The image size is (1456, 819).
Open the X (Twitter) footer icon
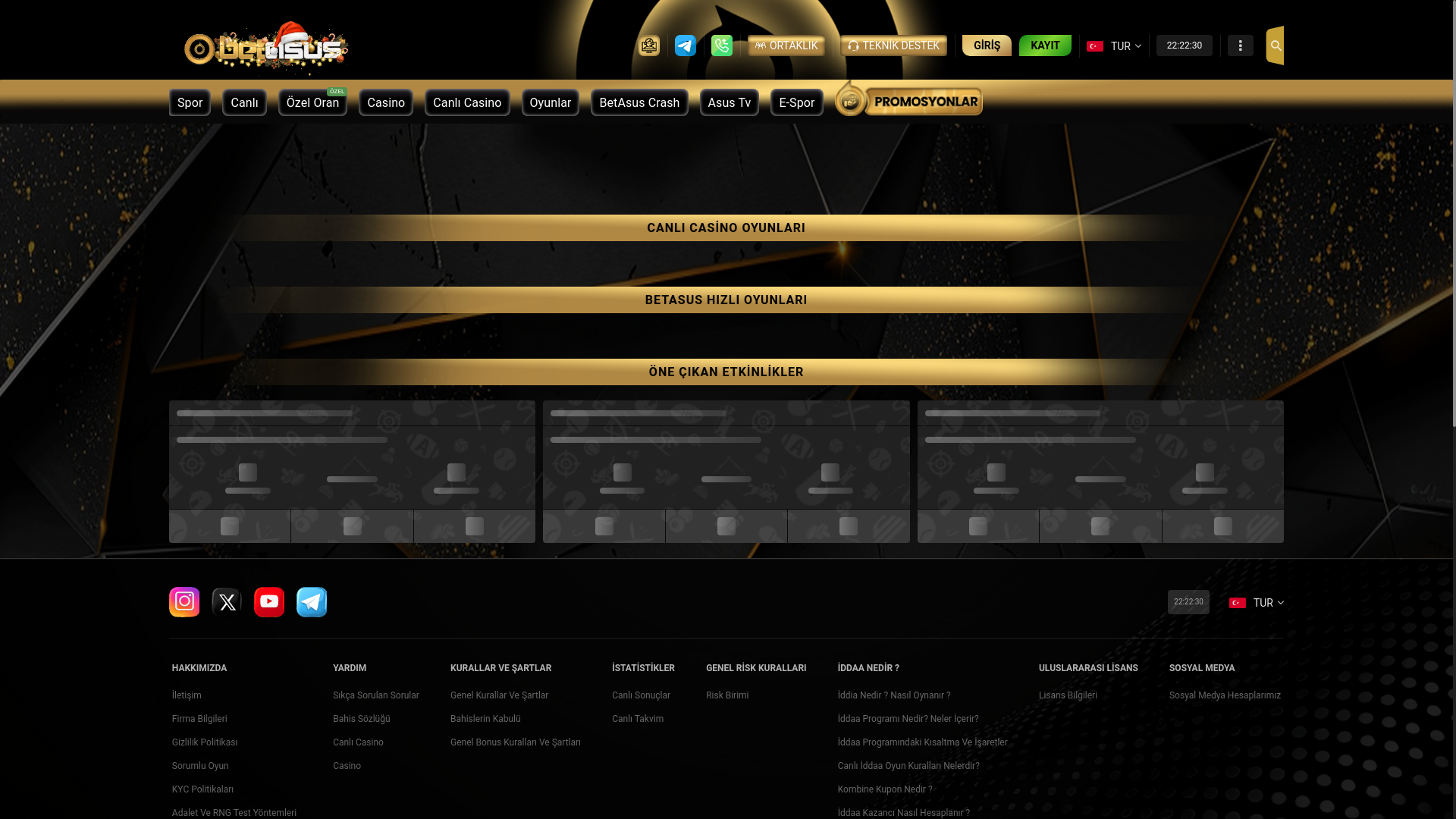[227, 602]
